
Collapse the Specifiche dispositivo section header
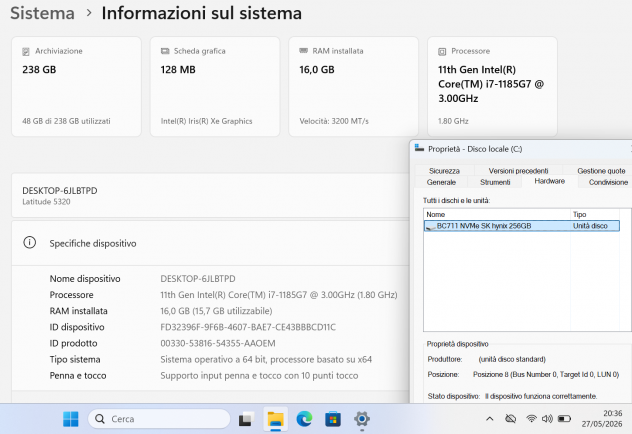point(210,243)
